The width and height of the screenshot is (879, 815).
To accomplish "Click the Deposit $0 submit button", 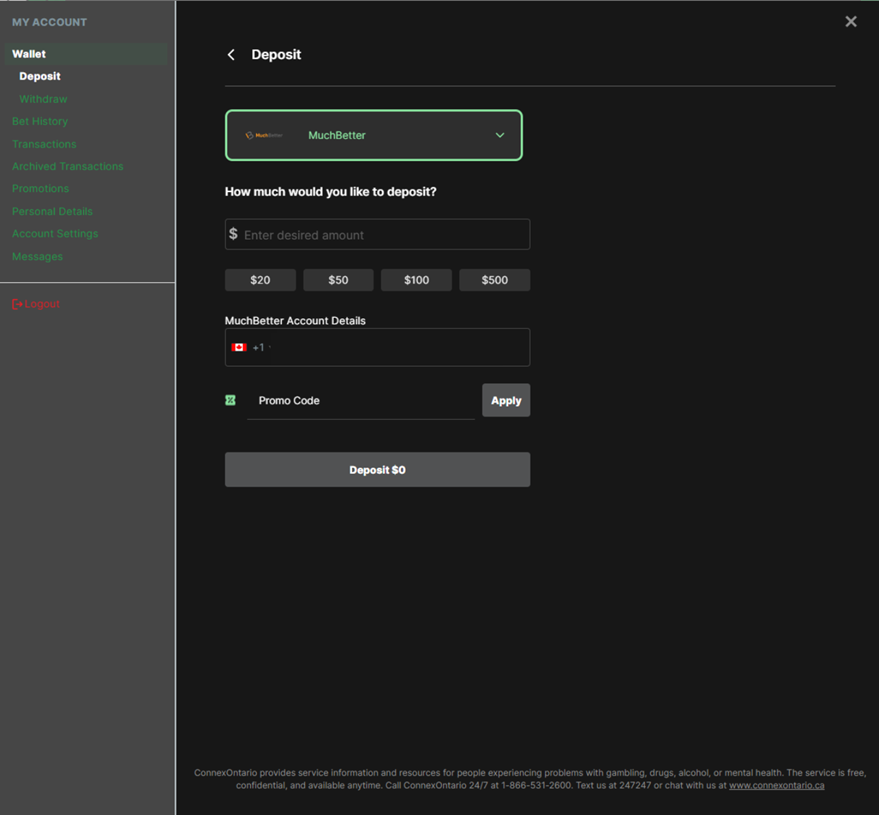I will [377, 470].
